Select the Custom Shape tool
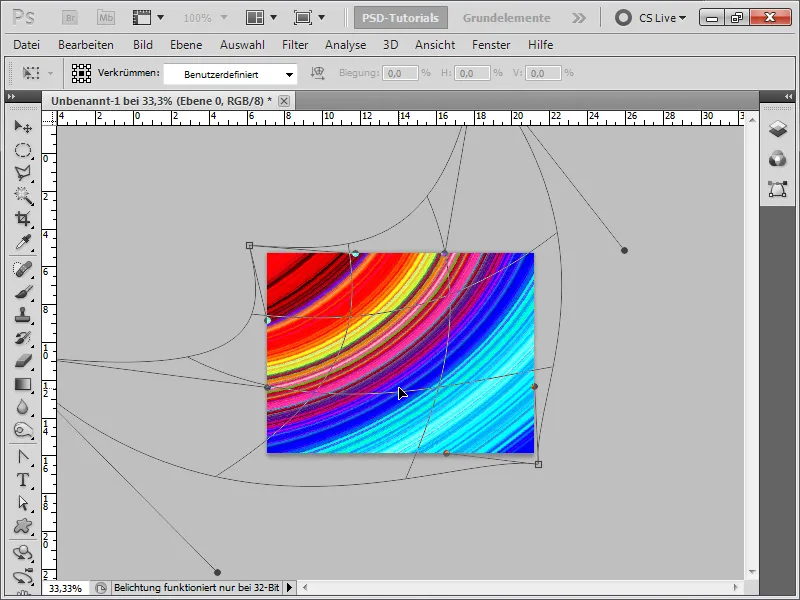This screenshot has width=800, height=600. click(23, 526)
